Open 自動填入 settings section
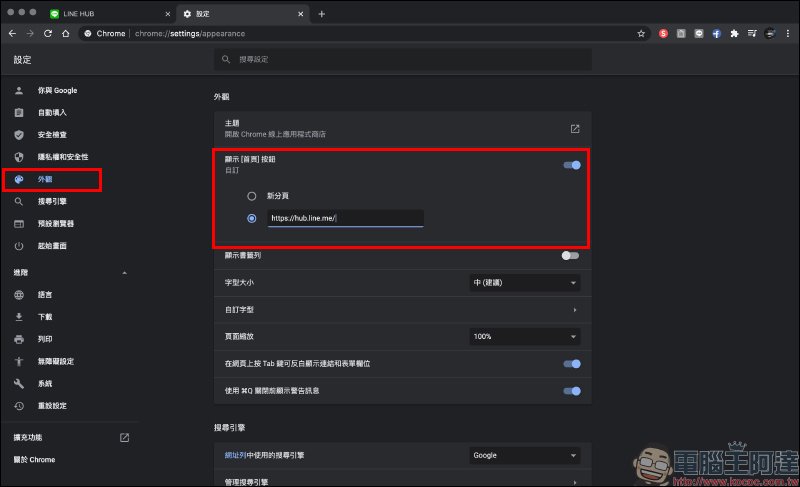This screenshot has width=800, height=487. coord(52,112)
